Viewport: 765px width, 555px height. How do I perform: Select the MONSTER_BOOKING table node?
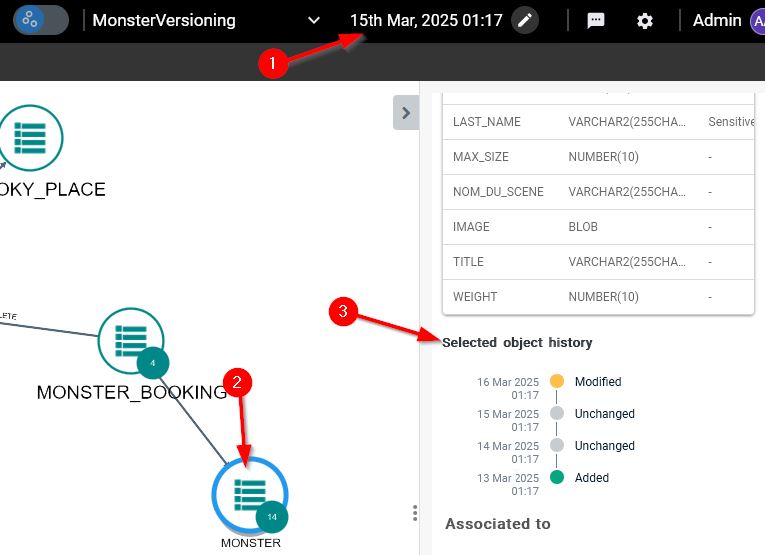pyautogui.click(x=129, y=339)
